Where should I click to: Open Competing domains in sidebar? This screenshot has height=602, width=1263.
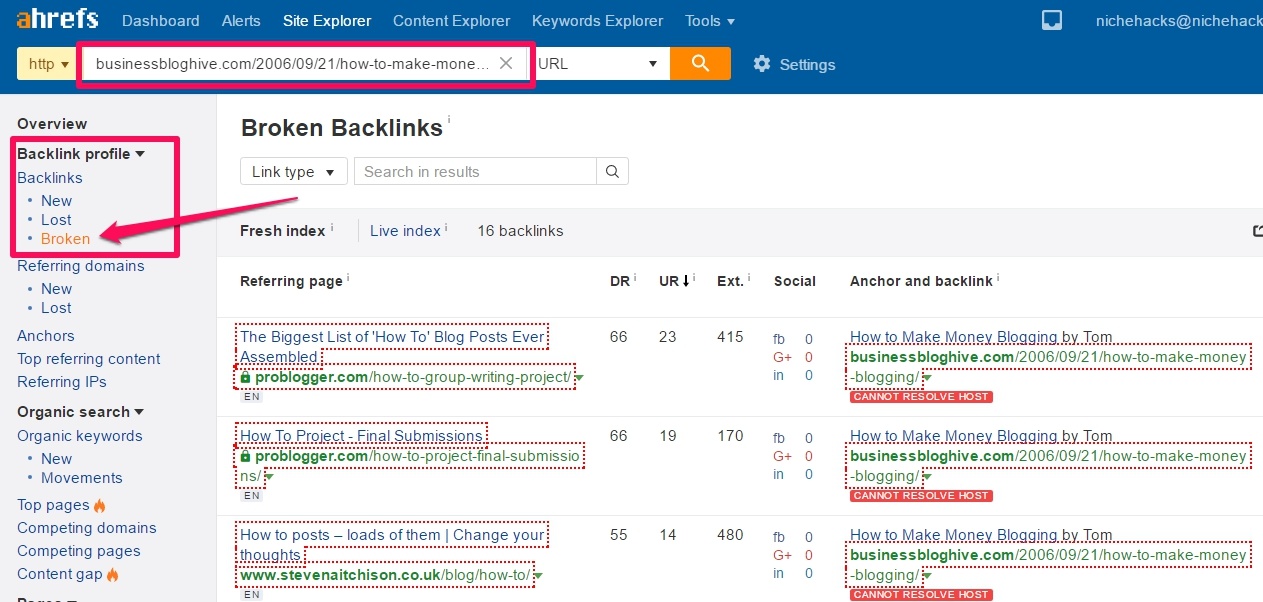(87, 528)
